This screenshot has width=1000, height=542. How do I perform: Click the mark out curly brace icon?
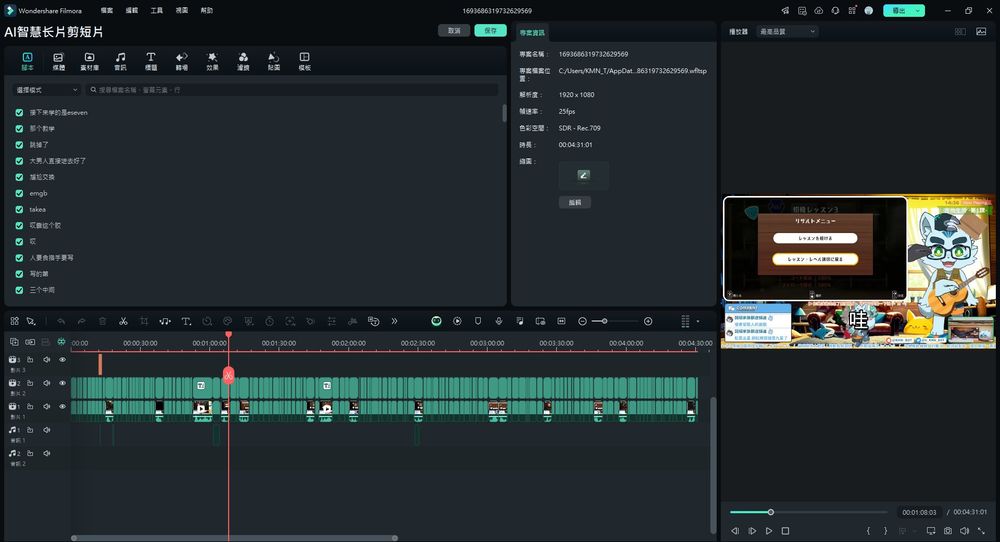pos(885,531)
